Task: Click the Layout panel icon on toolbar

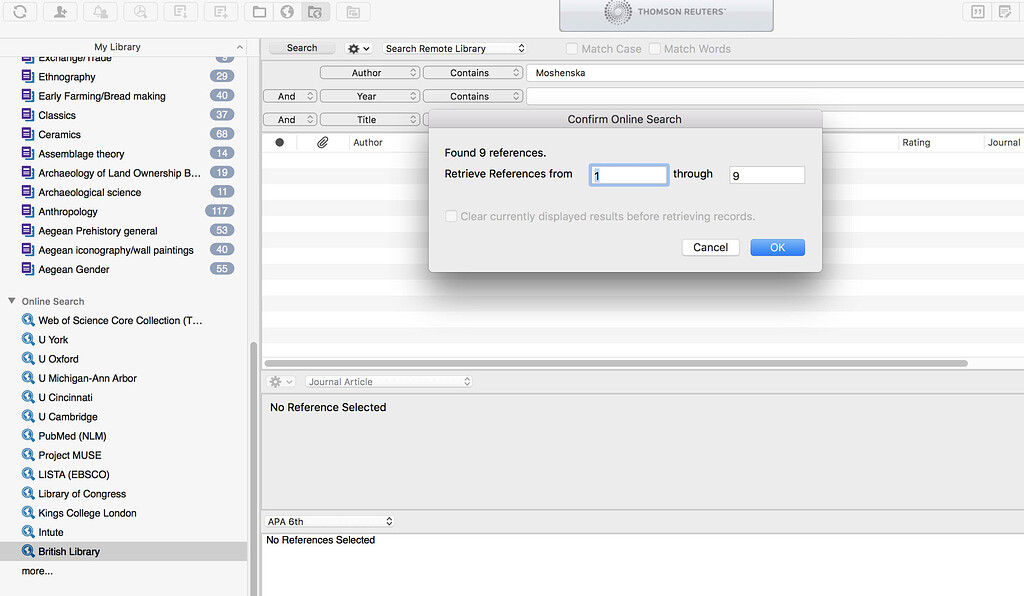Action: click(352, 11)
